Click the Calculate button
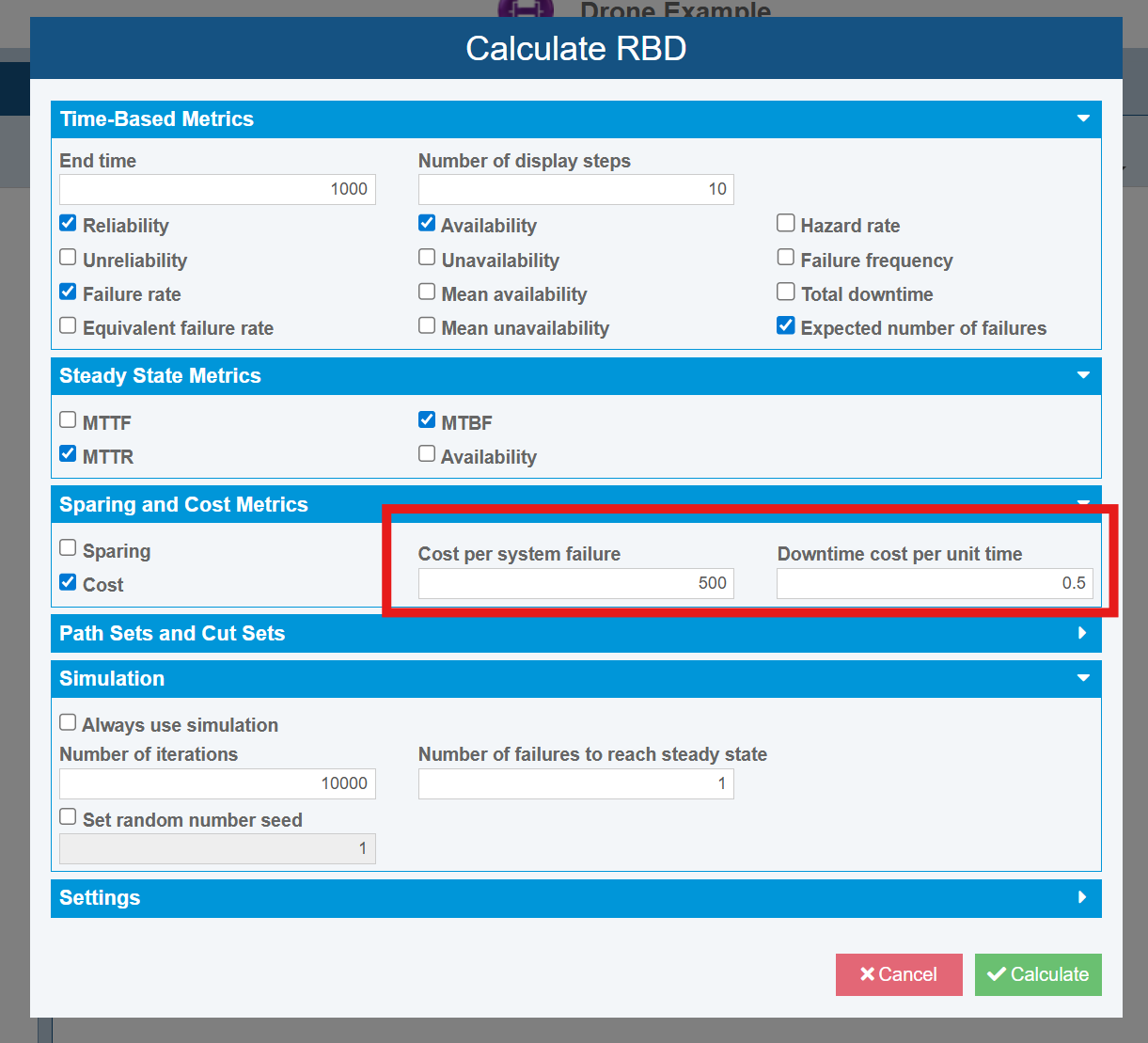Image resolution: width=1148 pixels, height=1043 pixels. [x=1038, y=974]
